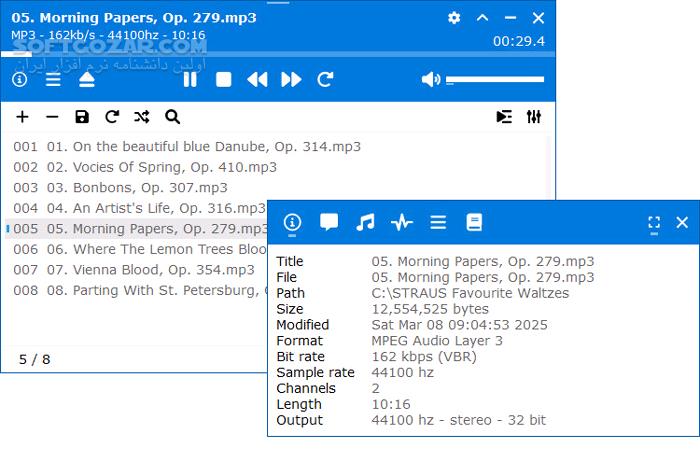700x462 pixels.
Task: Mute audio using the speaker icon
Action: click(x=430, y=79)
